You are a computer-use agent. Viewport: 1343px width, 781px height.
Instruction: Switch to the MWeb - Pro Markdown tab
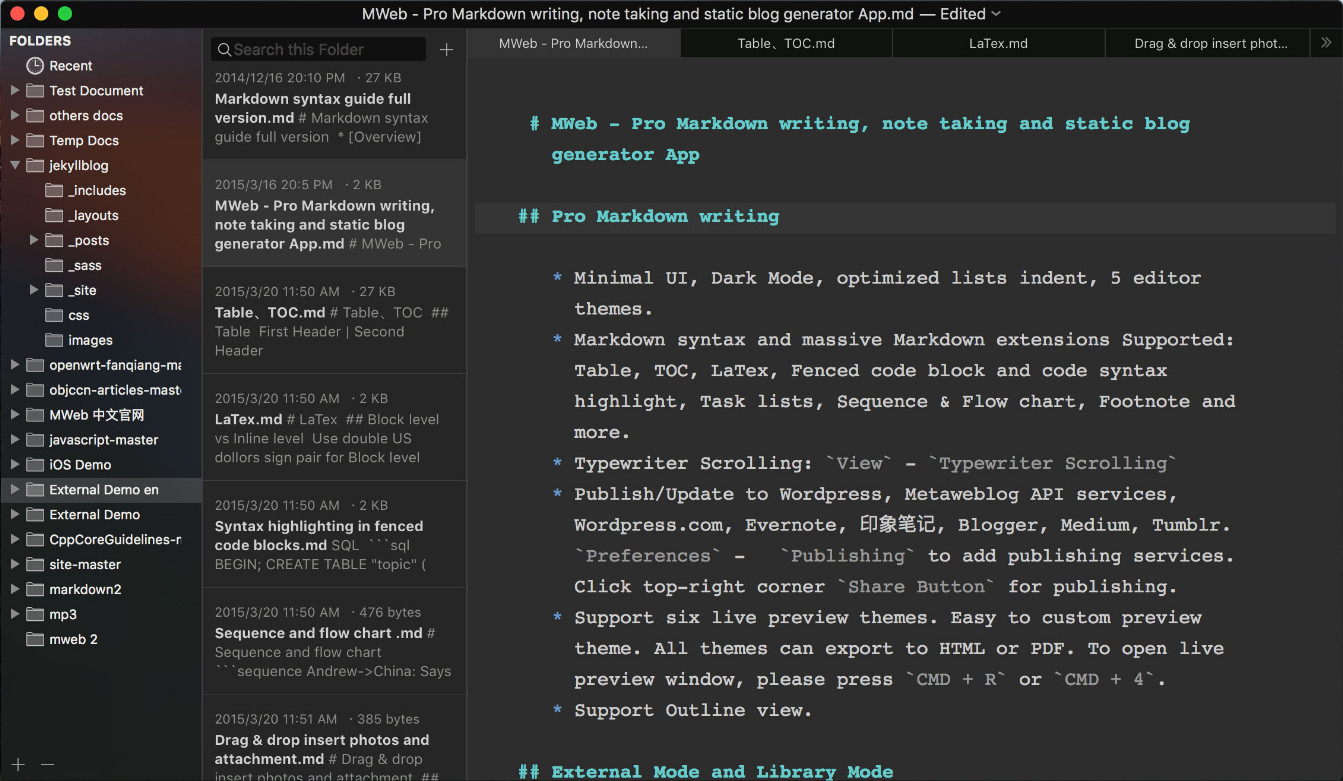[x=574, y=43]
